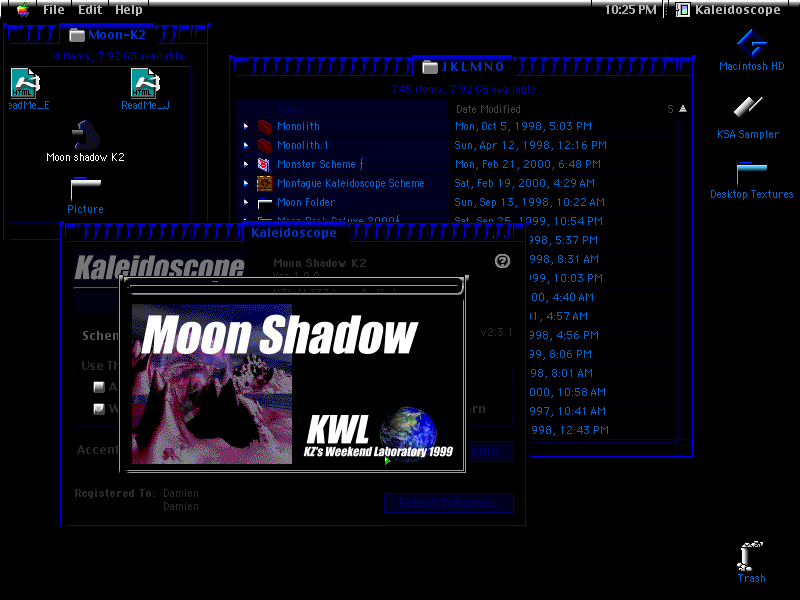The image size is (800, 600).
Task: Click the JKLMNO window title folder icon
Action: coord(430,67)
